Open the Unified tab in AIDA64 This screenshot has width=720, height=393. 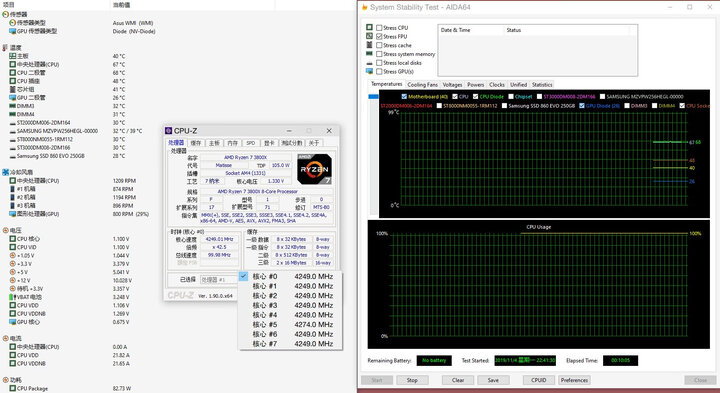(518, 85)
